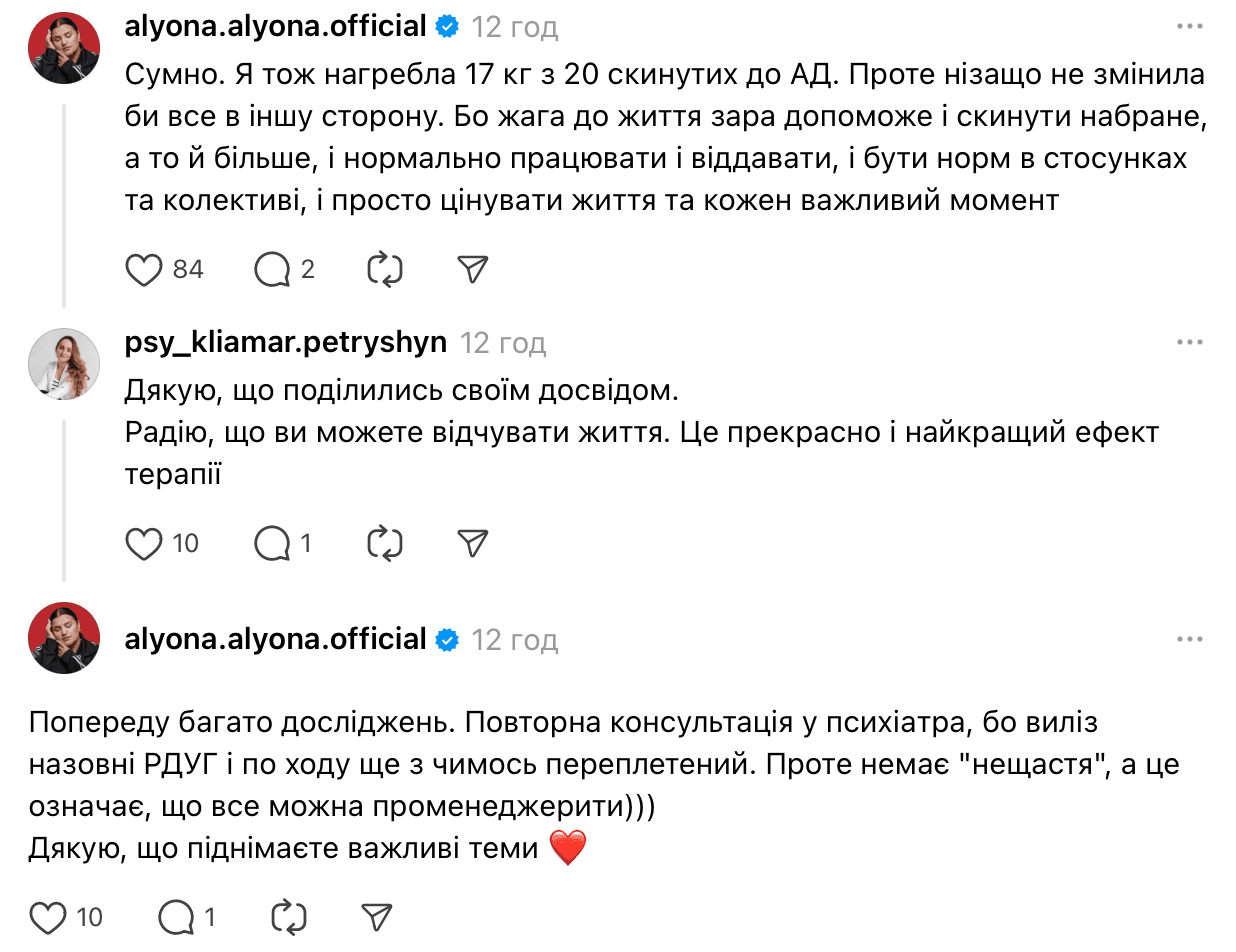Like the last post about РДУГ
Image resolution: width=1236 pixels, height=952 pixels.
[x=49, y=917]
